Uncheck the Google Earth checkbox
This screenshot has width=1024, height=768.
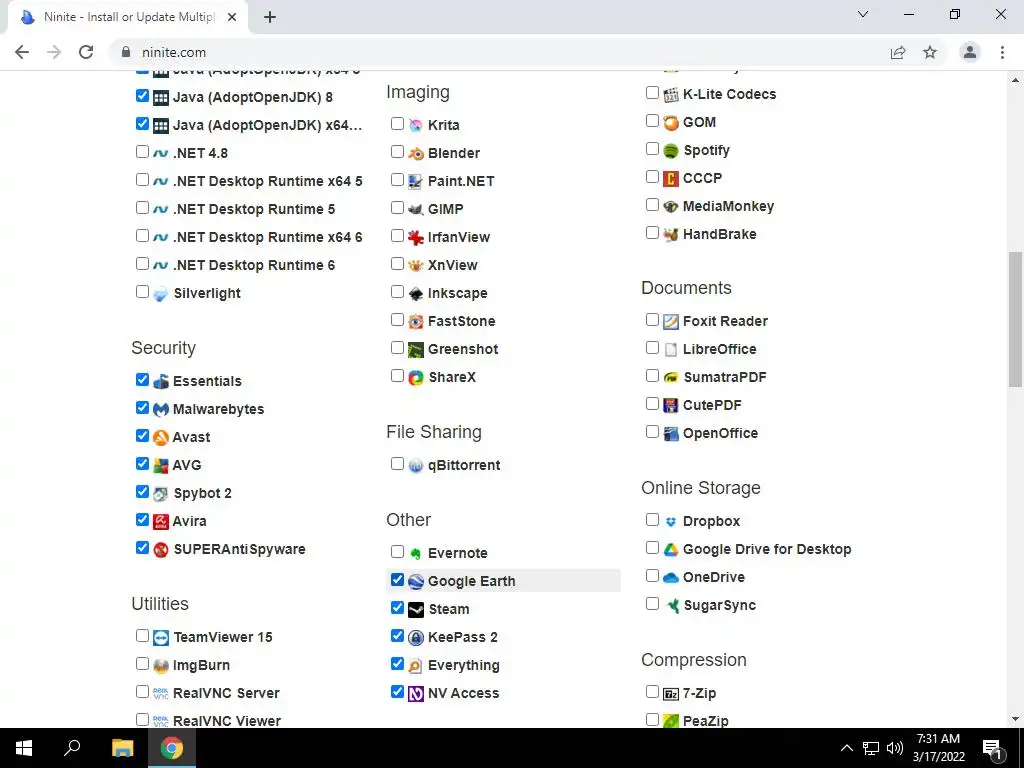397,579
